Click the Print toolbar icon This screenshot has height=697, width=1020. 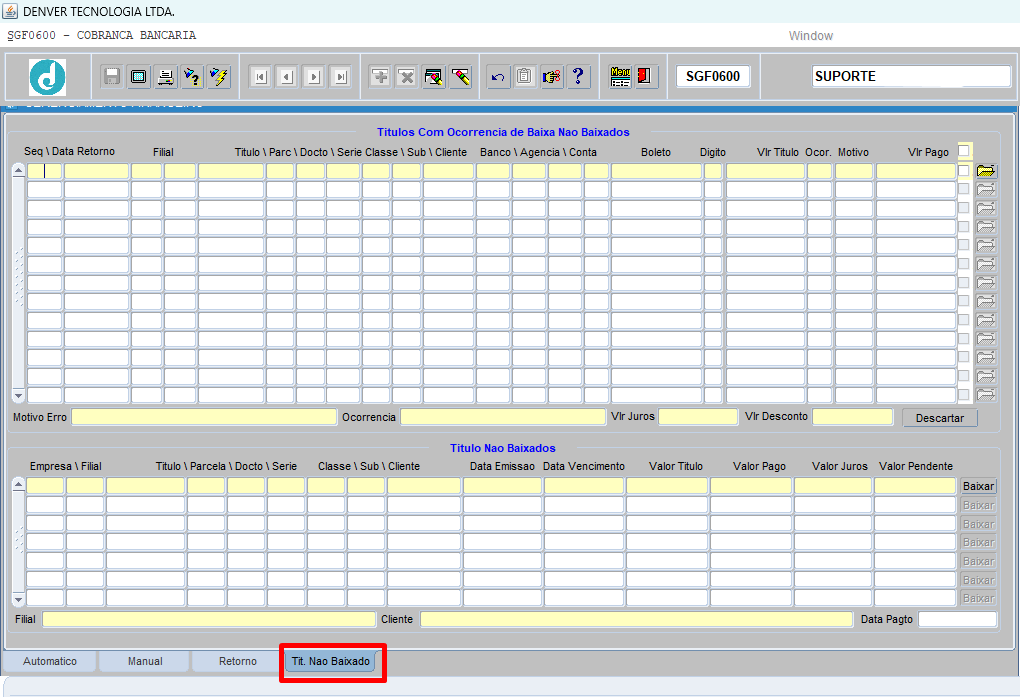[x=166, y=77]
